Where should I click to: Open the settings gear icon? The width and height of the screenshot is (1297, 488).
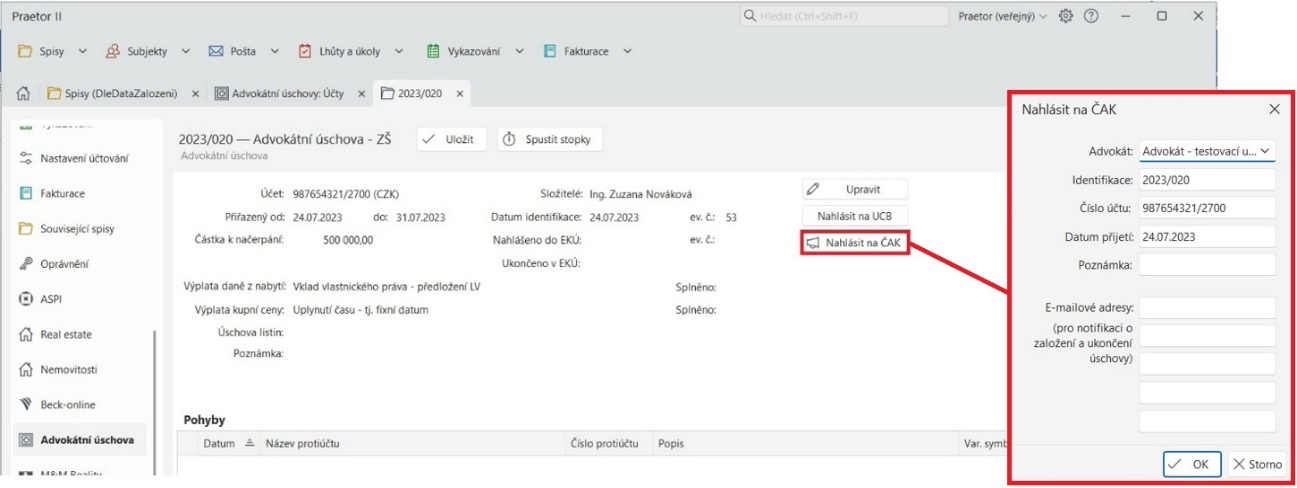pos(1066,16)
